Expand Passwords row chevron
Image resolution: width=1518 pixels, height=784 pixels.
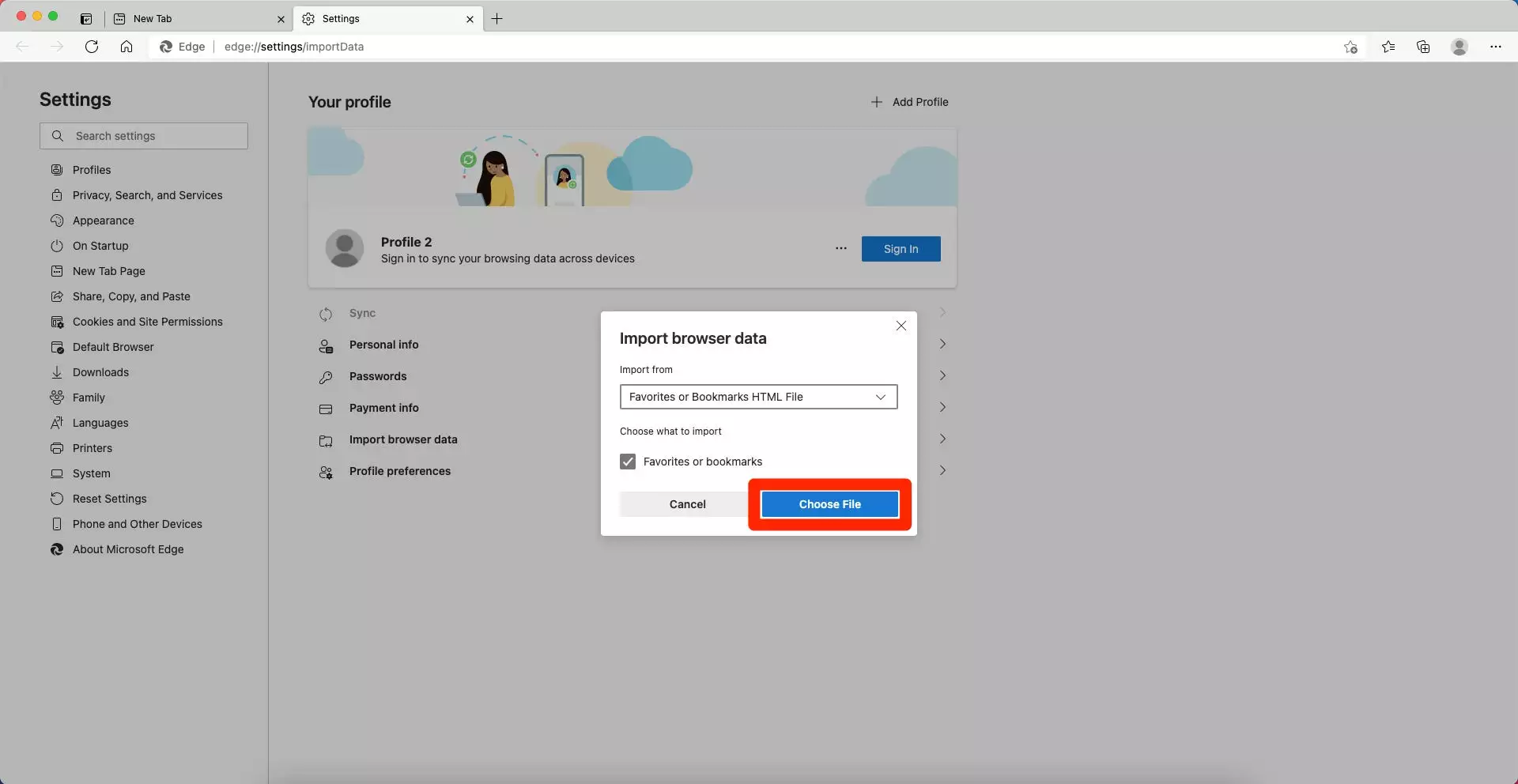click(x=942, y=375)
